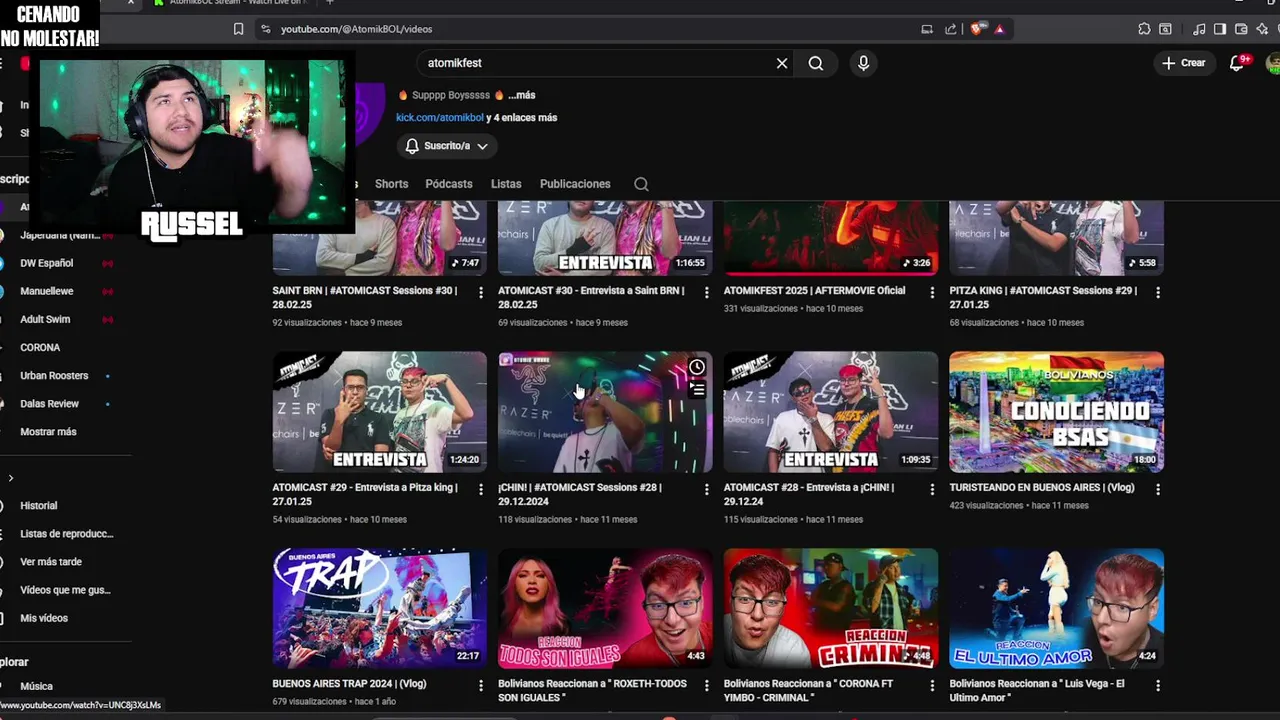Open options menu for ATOMIKFEST 2025 AFTERMOVIE

click(932, 292)
